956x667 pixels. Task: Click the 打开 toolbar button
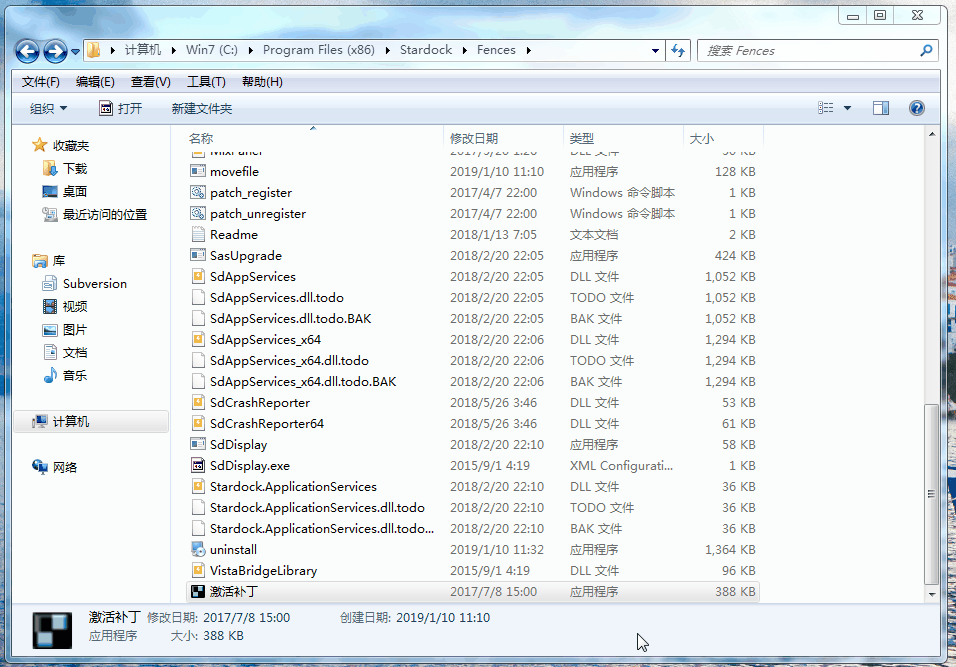click(121, 109)
